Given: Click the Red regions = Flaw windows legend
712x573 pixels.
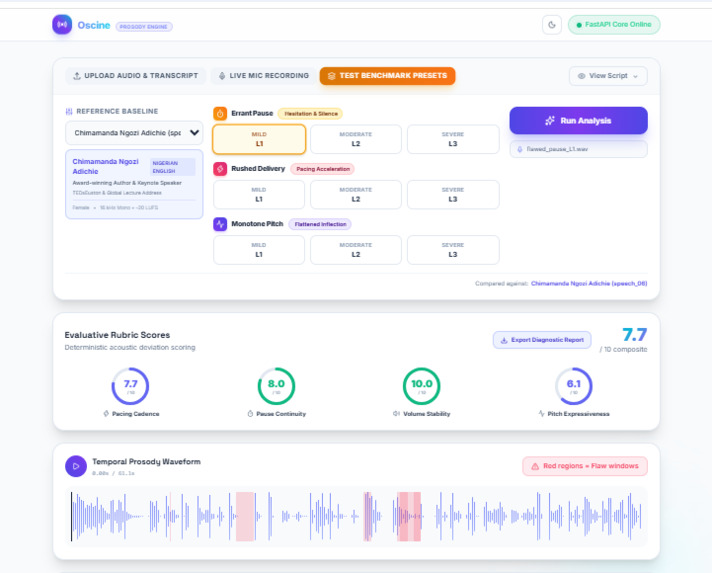Looking at the screenshot, I should pyautogui.click(x=585, y=466).
